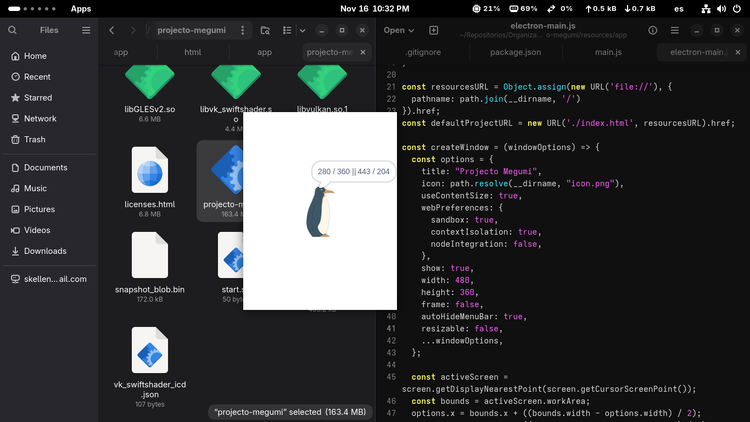Open Music in Files sidebar
The height and width of the screenshot is (422, 750).
[x=49, y=189]
